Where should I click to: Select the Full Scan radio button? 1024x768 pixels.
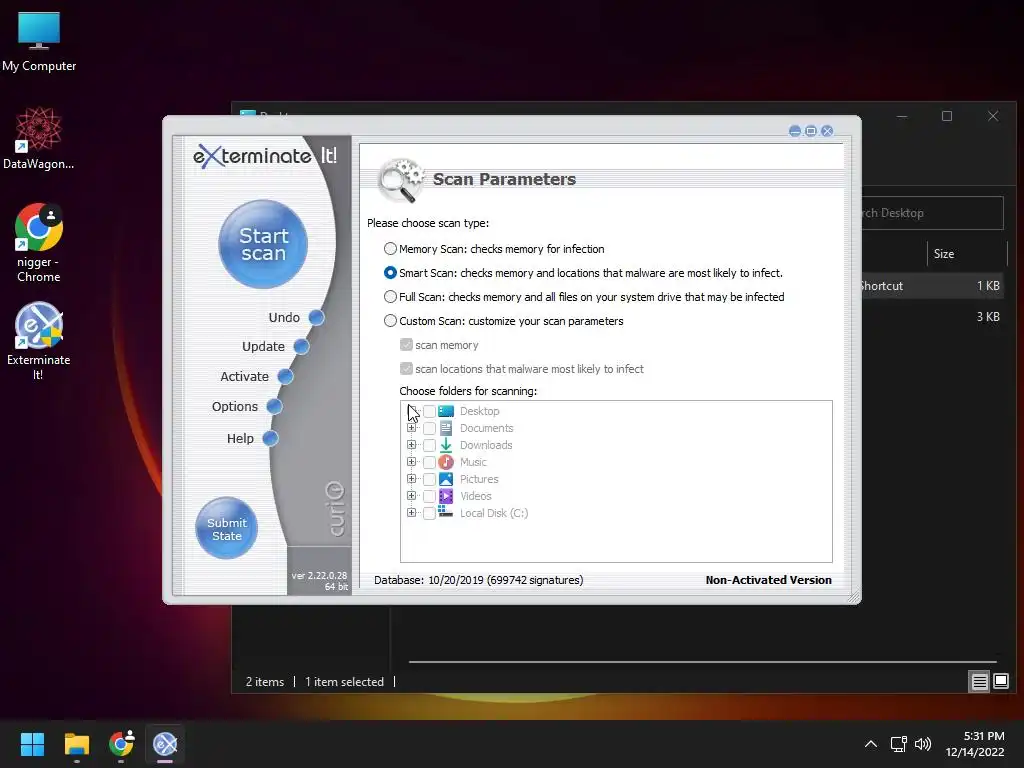[390, 297]
